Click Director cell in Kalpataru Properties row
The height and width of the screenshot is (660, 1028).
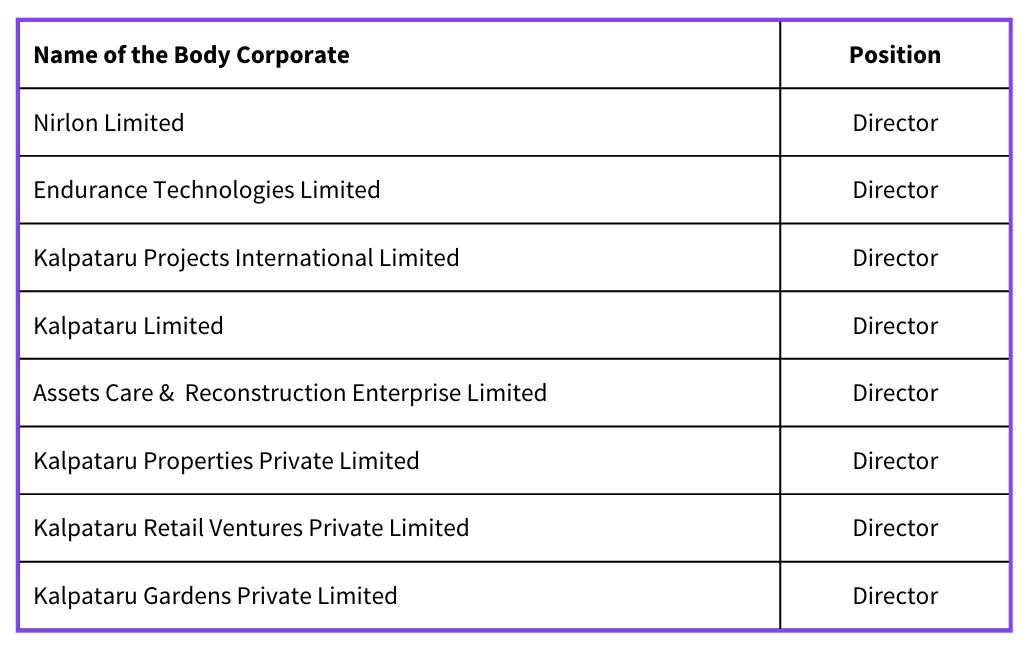click(x=895, y=461)
